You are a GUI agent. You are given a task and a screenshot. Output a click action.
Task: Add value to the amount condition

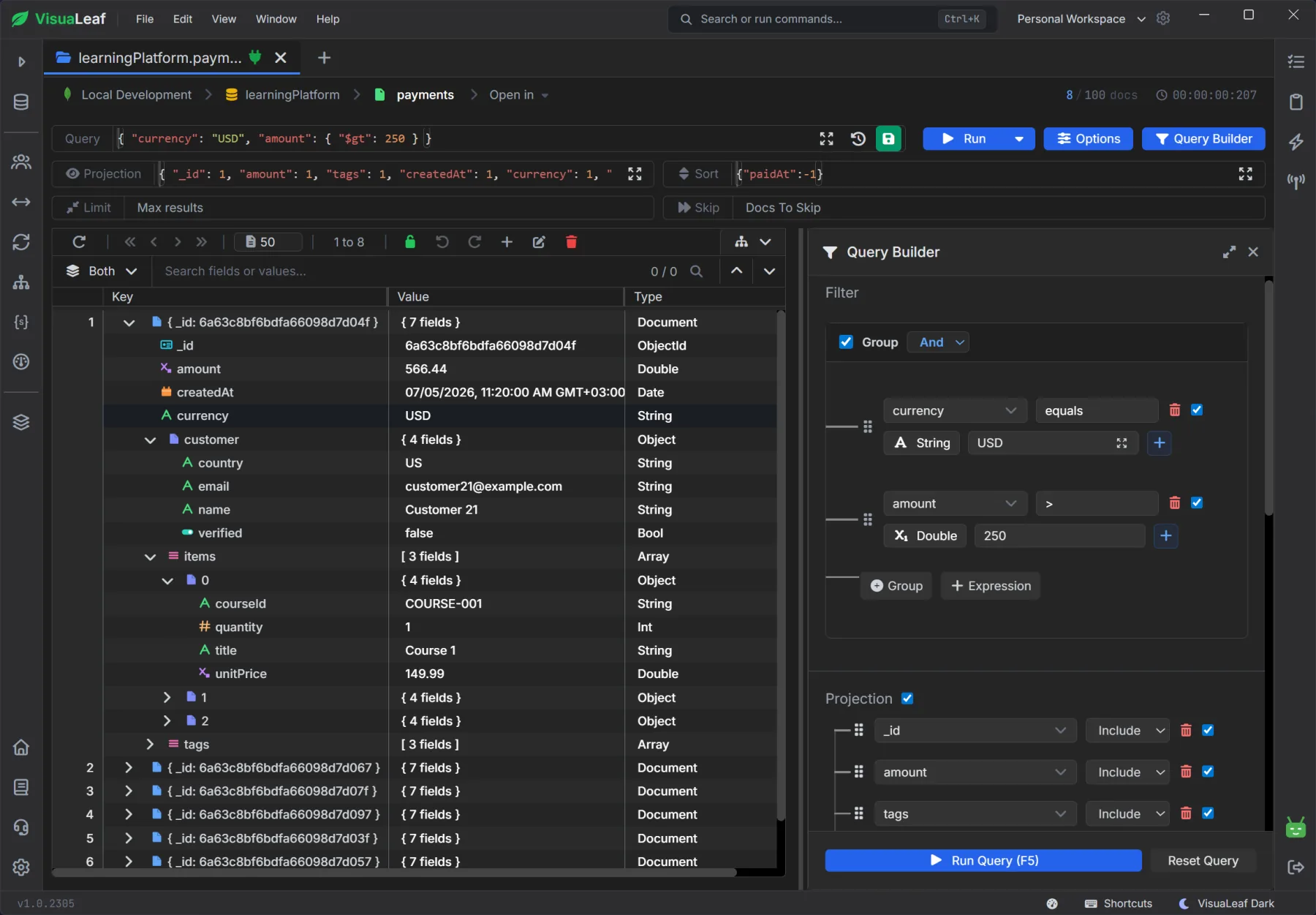[x=1166, y=536]
